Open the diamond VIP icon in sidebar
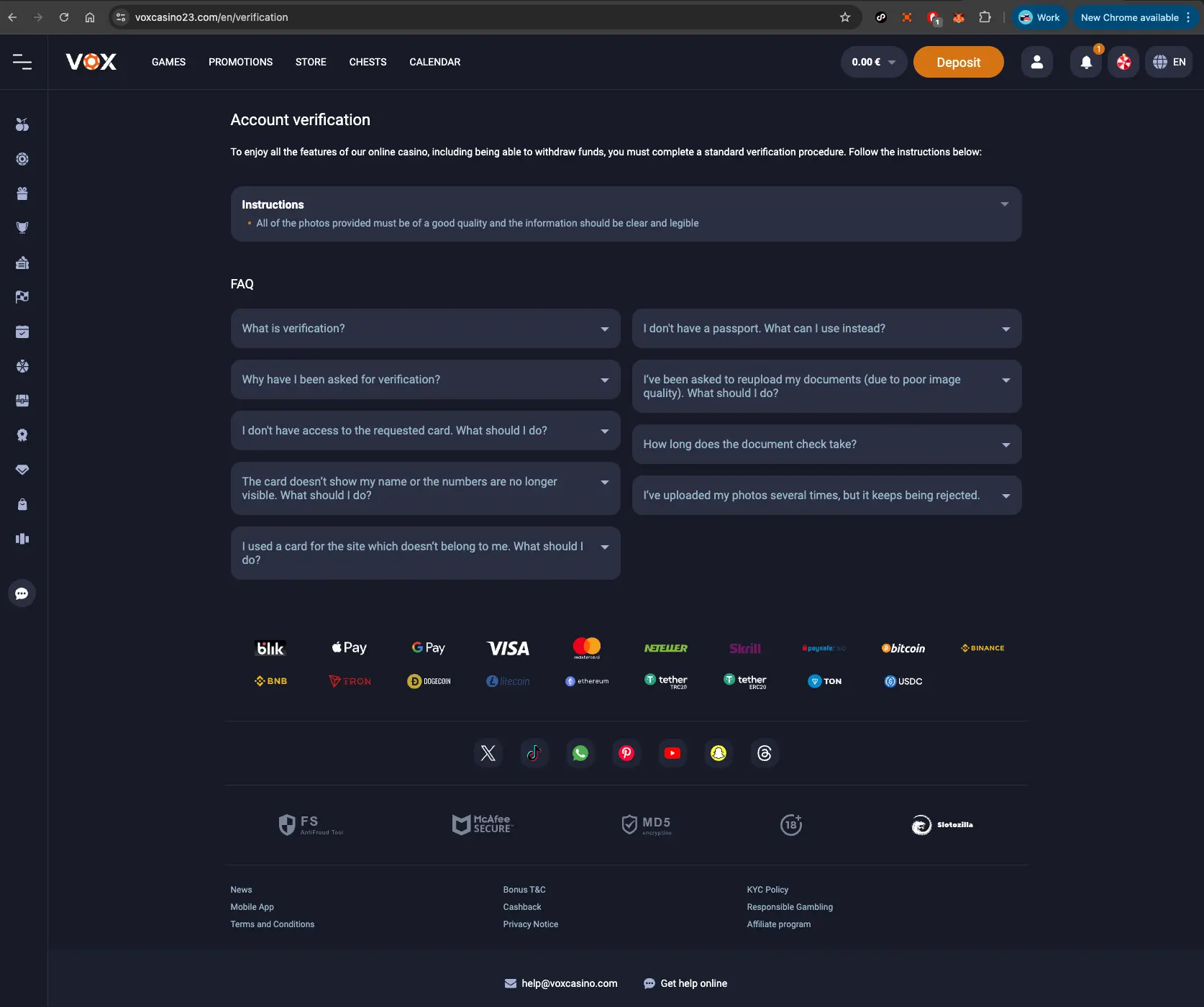 tap(22, 470)
